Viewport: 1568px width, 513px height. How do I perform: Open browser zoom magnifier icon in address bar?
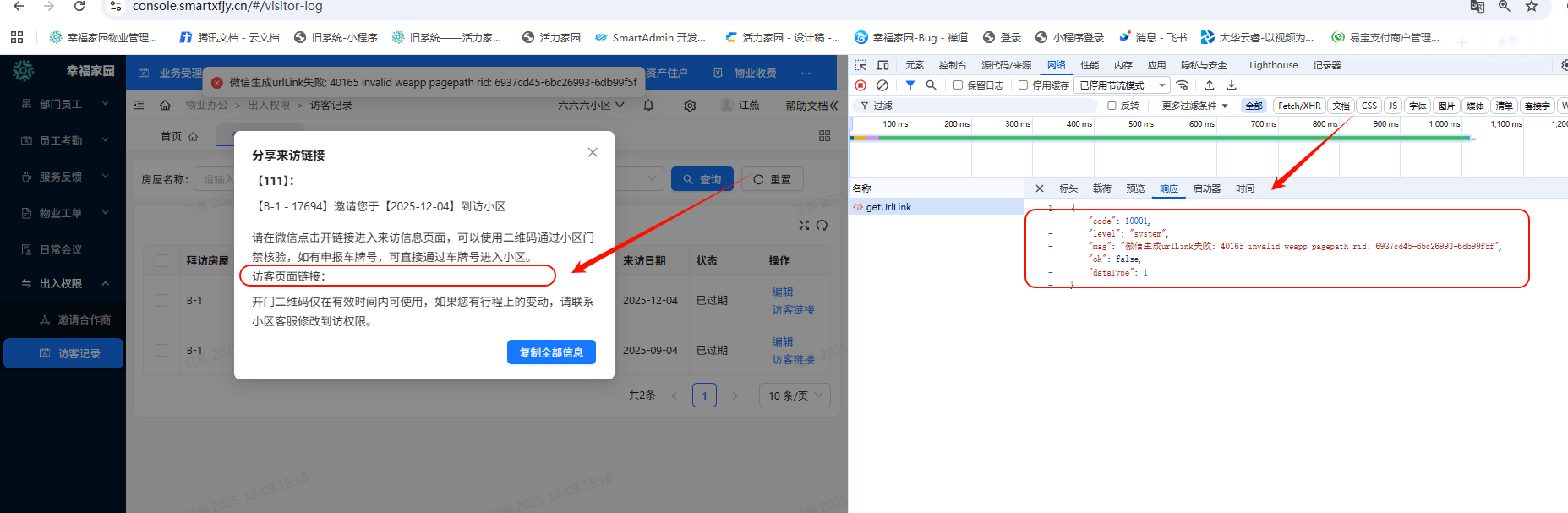[x=1505, y=6]
